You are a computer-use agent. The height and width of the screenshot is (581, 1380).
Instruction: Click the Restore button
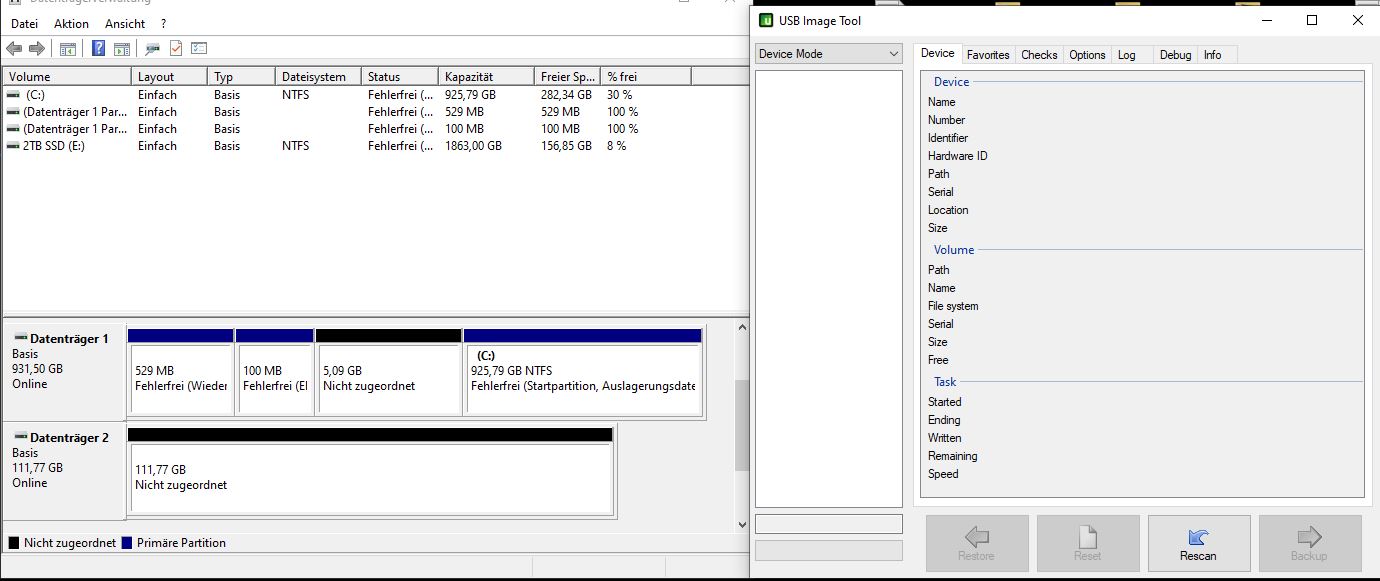[x=976, y=544]
